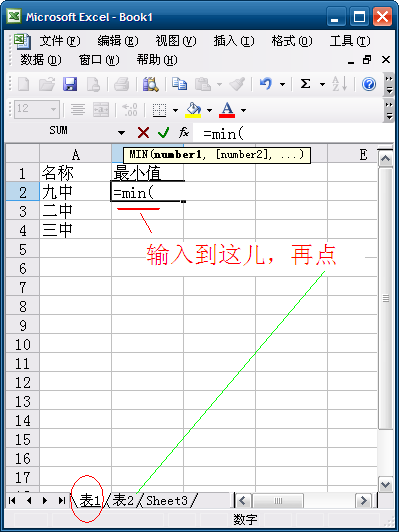
Task: Open Print Preview with the magnifier icon
Action: click(151, 84)
